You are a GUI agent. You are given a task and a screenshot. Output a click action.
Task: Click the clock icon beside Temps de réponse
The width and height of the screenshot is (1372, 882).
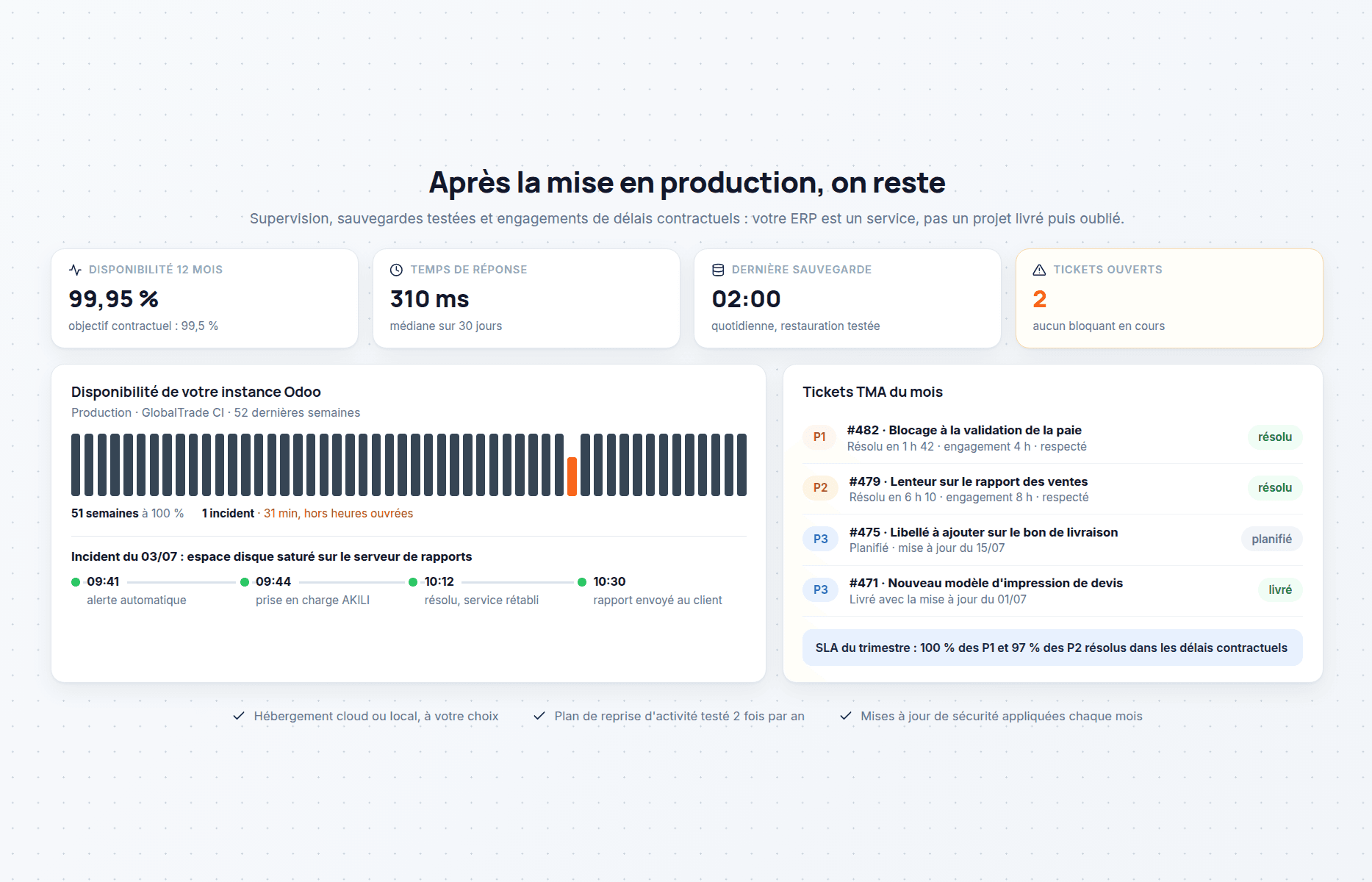tap(396, 270)
